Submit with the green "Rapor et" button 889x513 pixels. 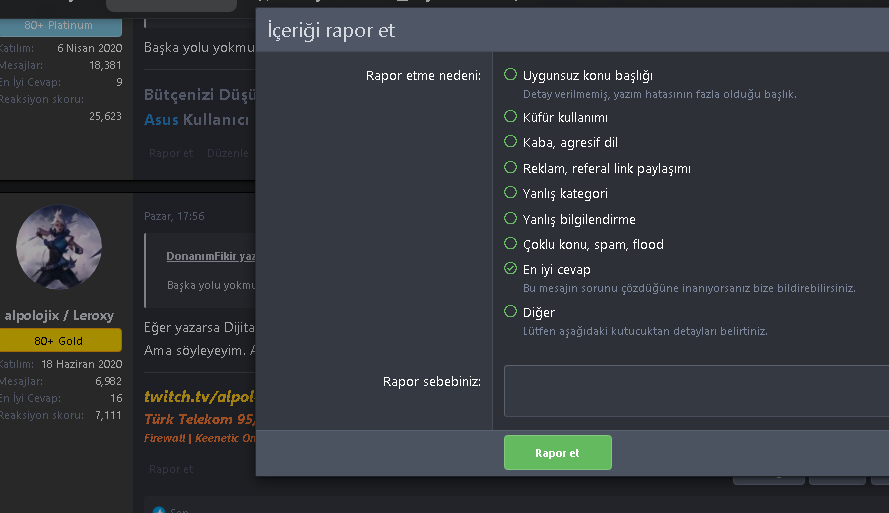coord(557,453)
